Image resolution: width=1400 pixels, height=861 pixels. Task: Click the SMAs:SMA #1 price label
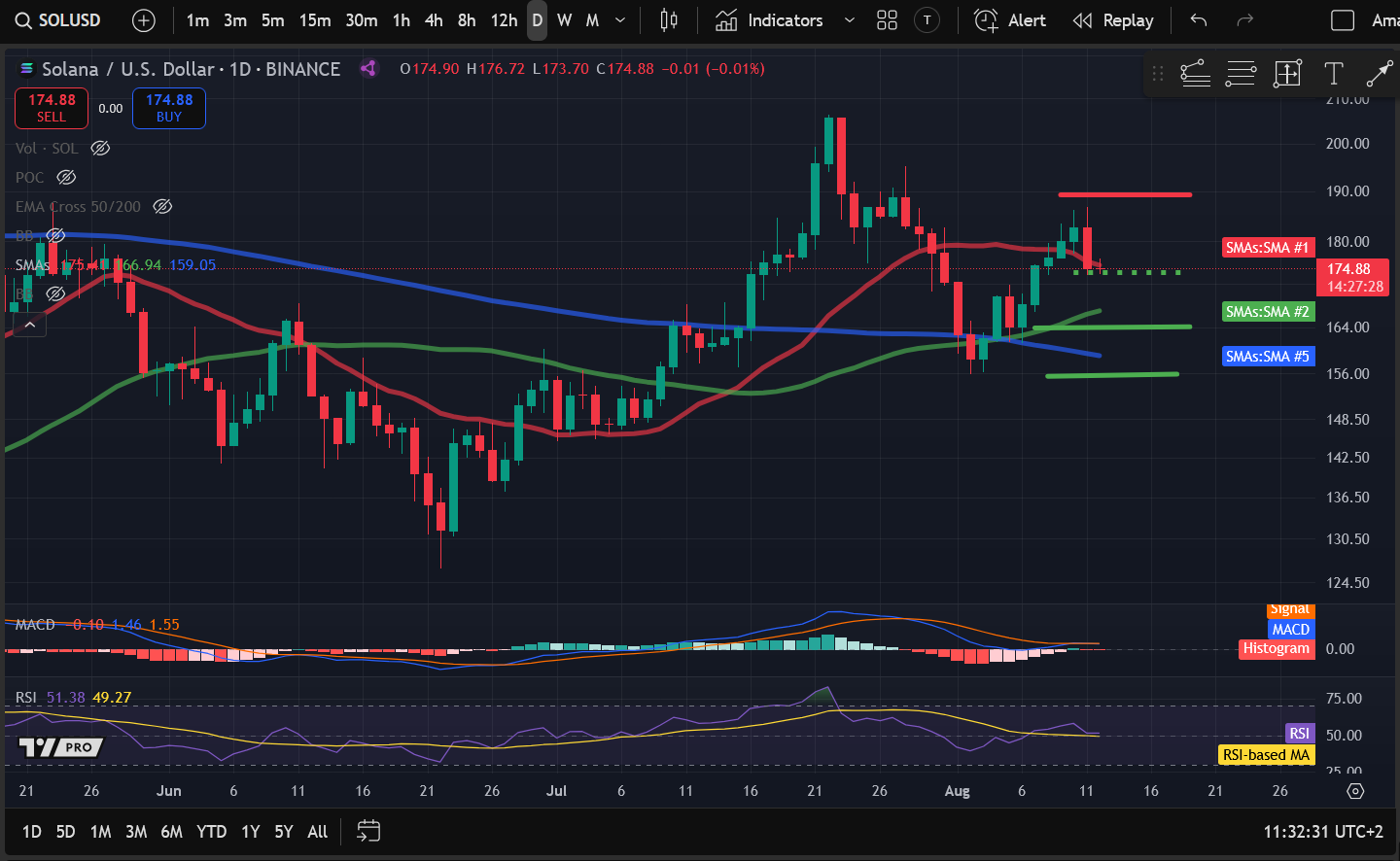[x=1268, y=248]
